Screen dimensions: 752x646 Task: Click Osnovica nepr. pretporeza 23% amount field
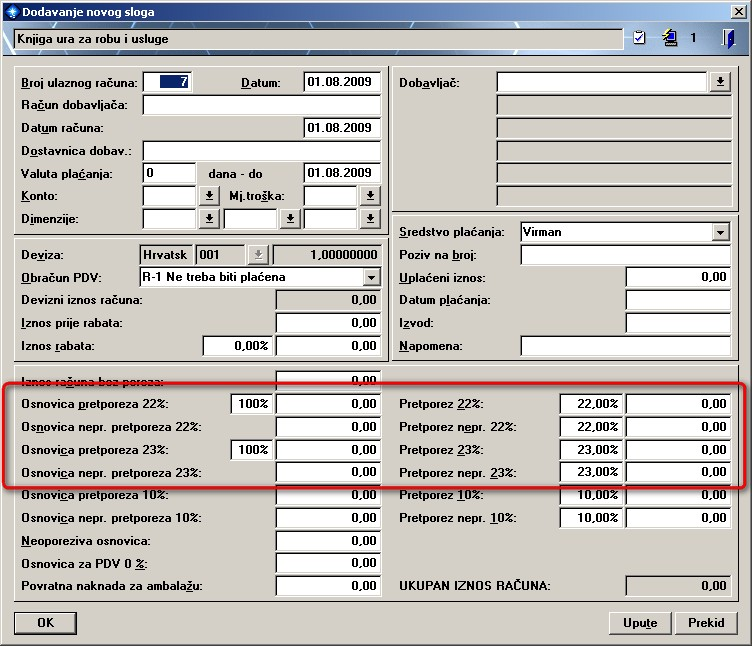click(329, 472)
